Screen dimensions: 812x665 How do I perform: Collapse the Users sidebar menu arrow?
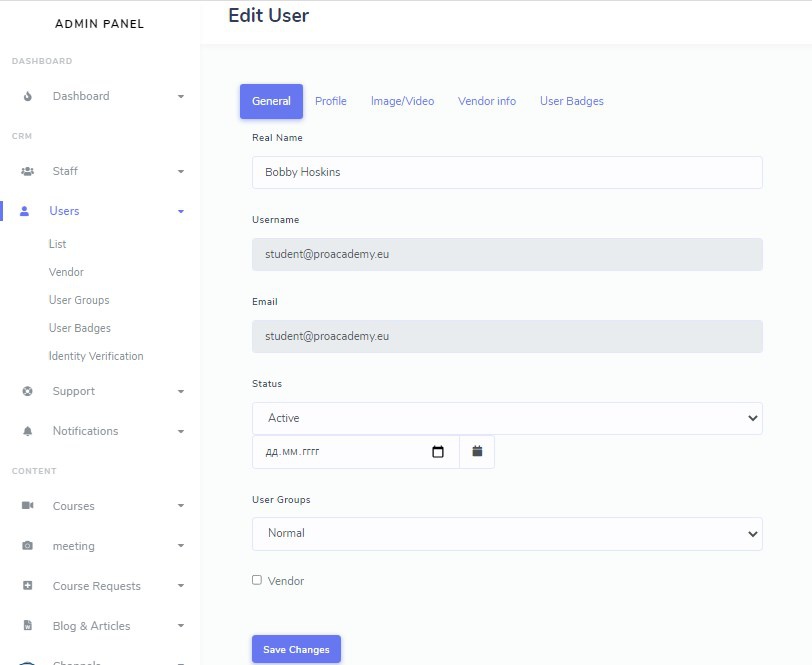pos(181,212)
